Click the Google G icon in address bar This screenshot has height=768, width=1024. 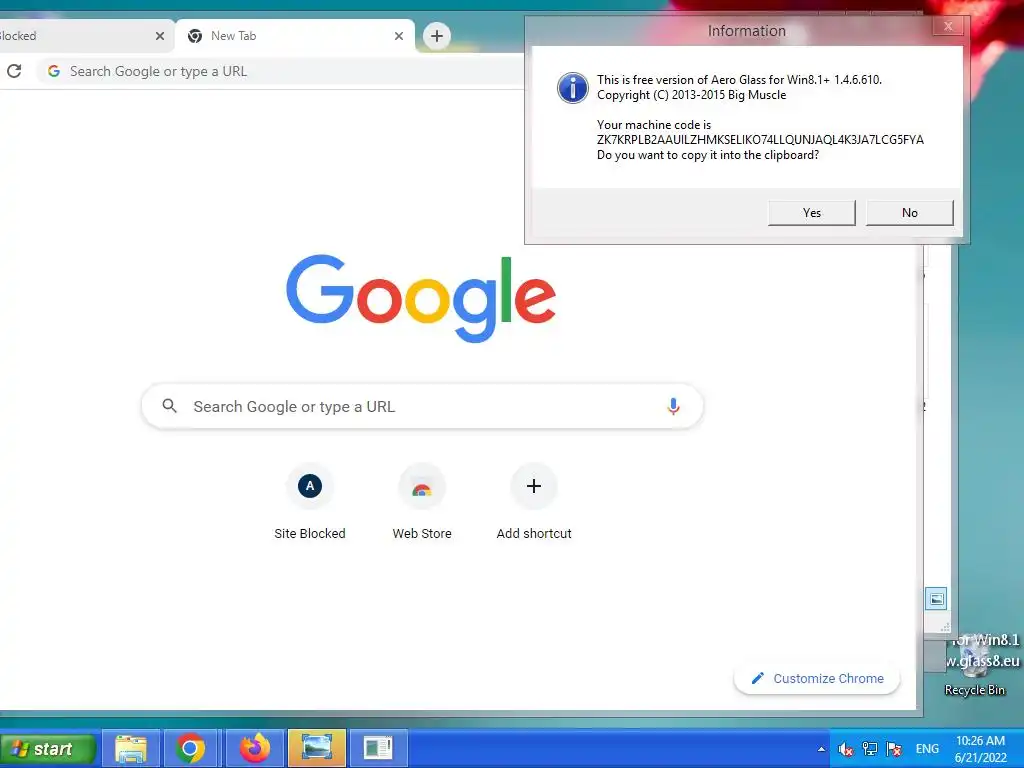(x=54, y=71)
